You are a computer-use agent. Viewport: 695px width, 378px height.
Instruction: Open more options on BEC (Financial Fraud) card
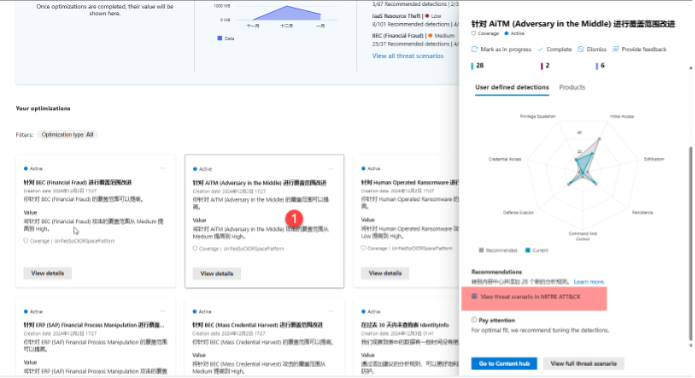[x=163, y=168]
